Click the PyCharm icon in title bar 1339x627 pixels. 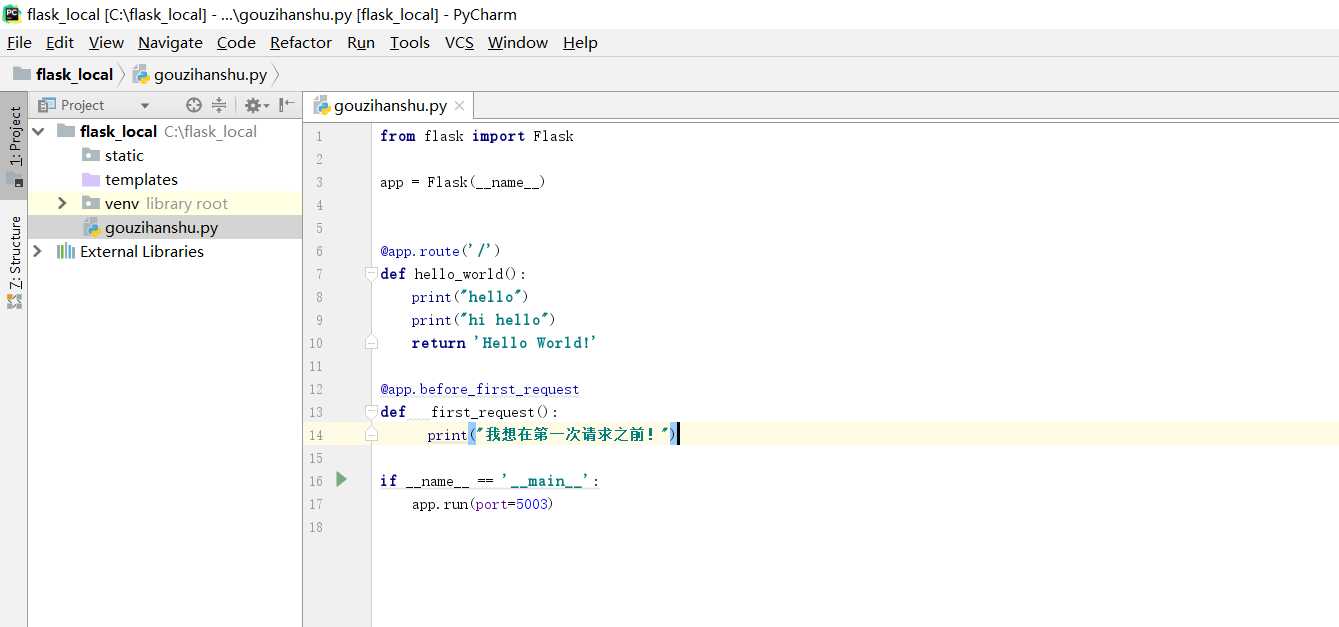point(13,14)
